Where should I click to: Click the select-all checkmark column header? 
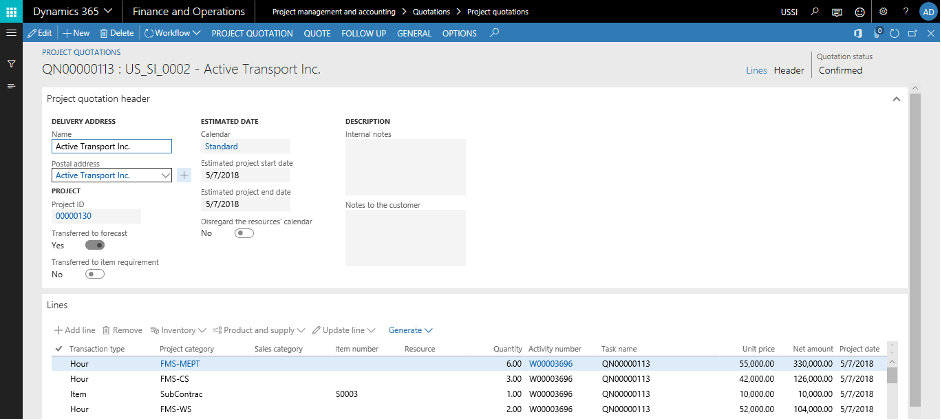tap(59, 349)
